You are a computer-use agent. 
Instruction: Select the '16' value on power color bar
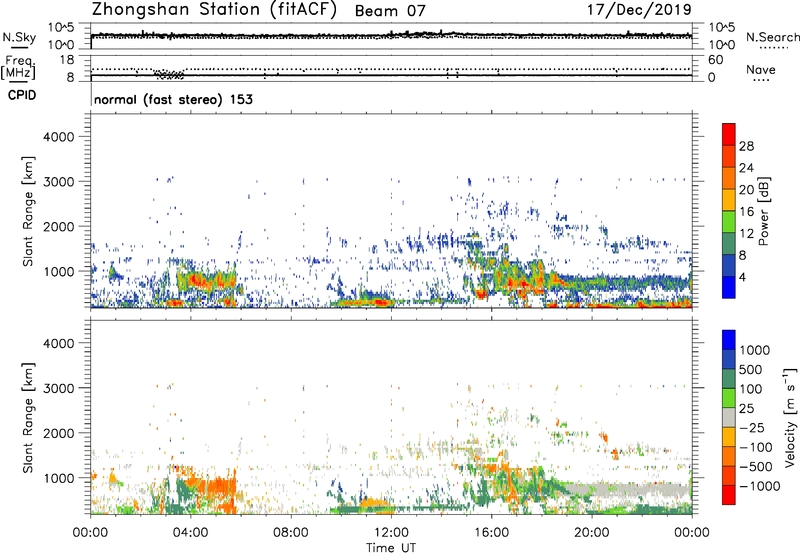[746, 212]
